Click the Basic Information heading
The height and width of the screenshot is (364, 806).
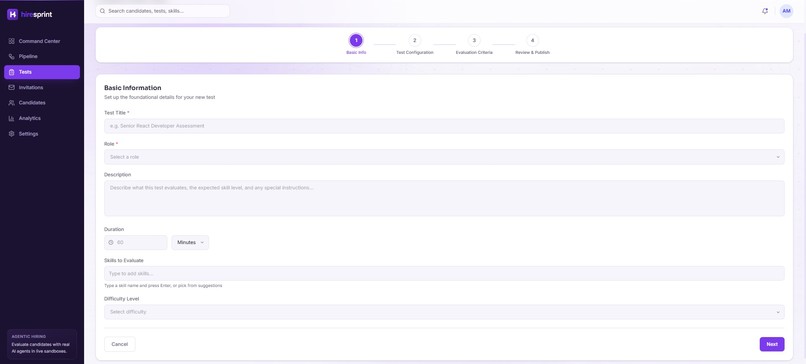click(133, 88)
